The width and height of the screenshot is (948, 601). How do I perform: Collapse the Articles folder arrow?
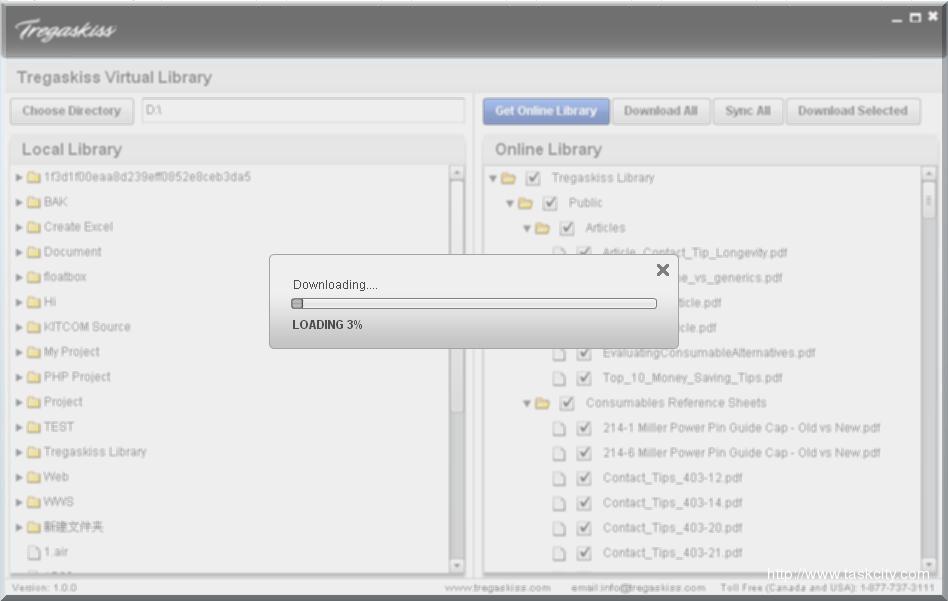[x=527, y=229]
